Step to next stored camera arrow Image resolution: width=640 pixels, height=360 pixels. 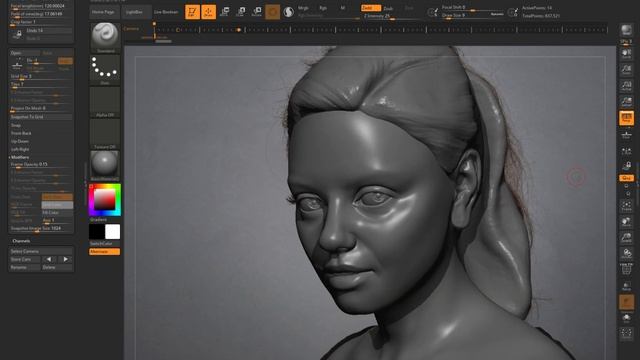coord(65,259)
